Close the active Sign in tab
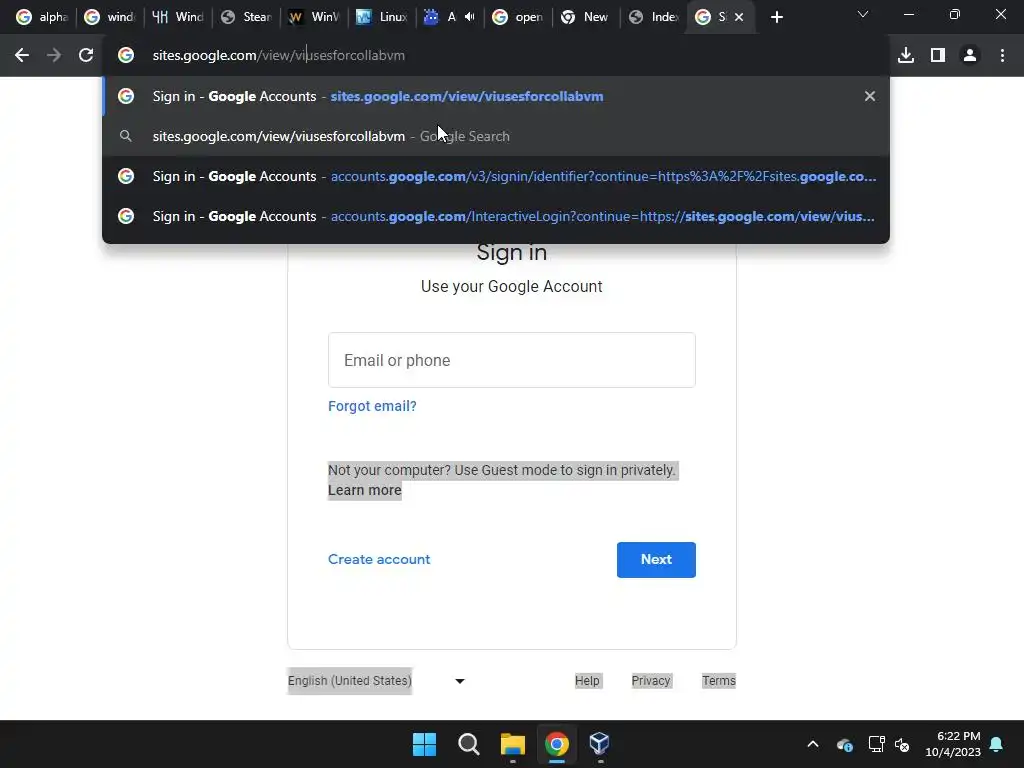 739,18
